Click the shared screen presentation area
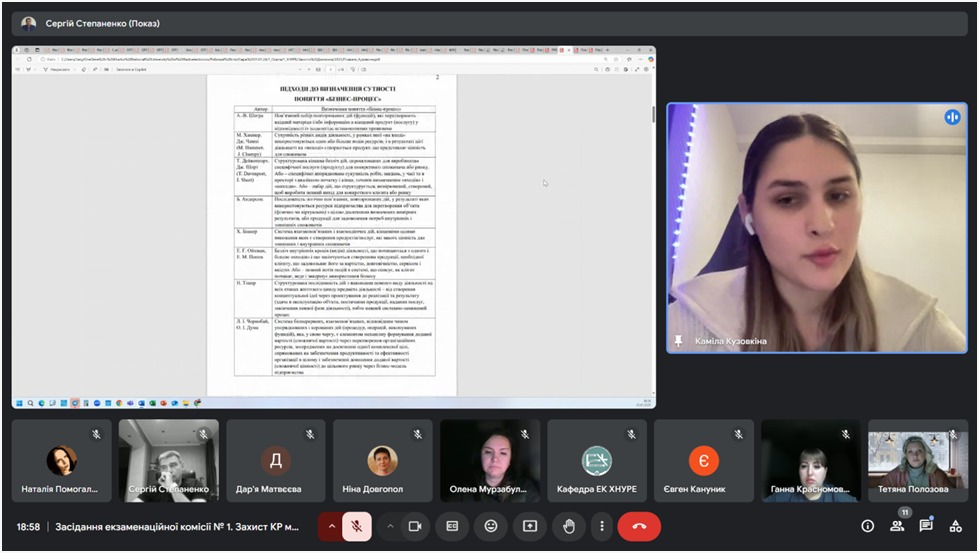The image size is (979, 553). pos(334,226)
